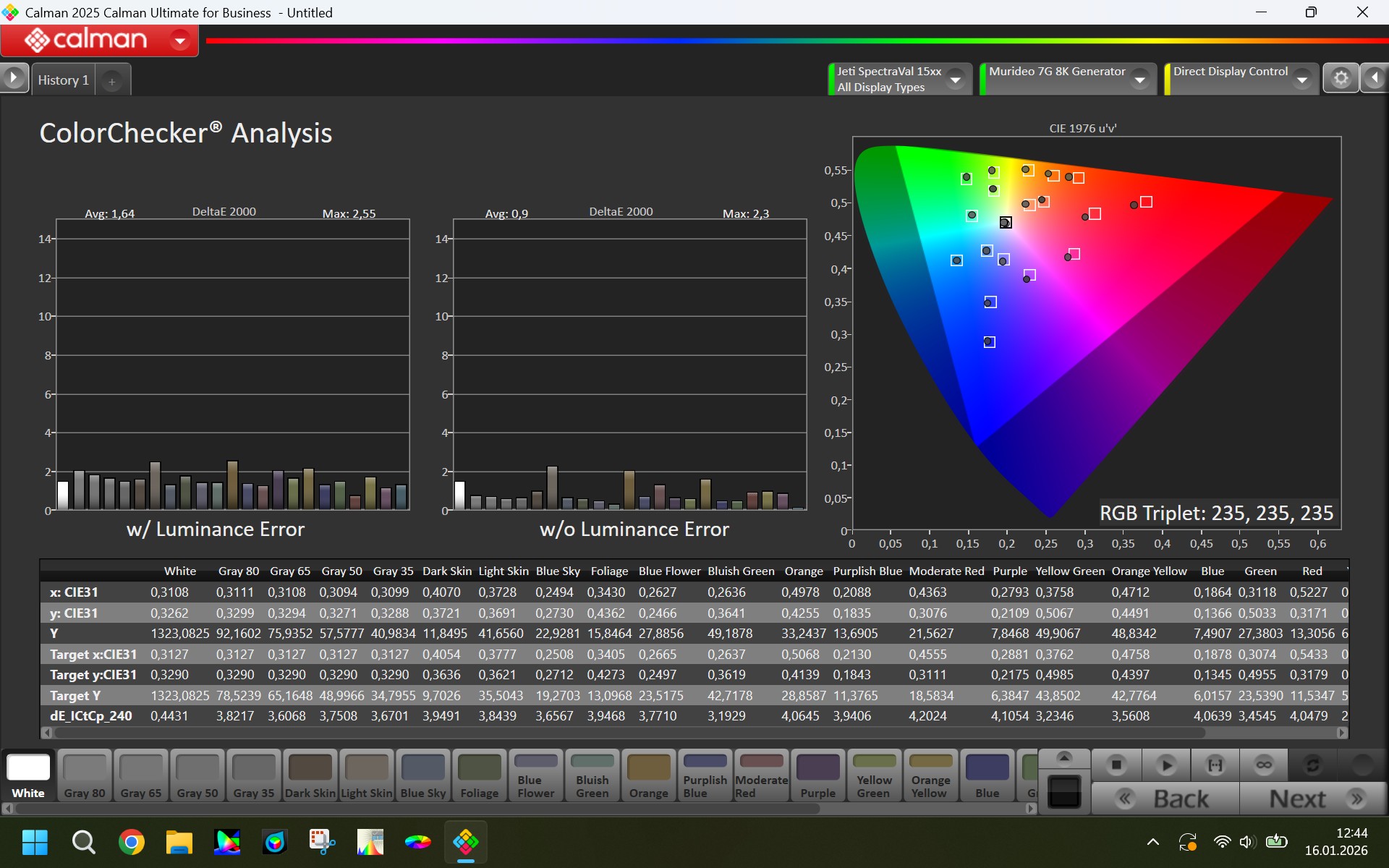This screenshot has height=868, width=1389.
Task: Select the History 1 tab
Action: coord(63,80)
